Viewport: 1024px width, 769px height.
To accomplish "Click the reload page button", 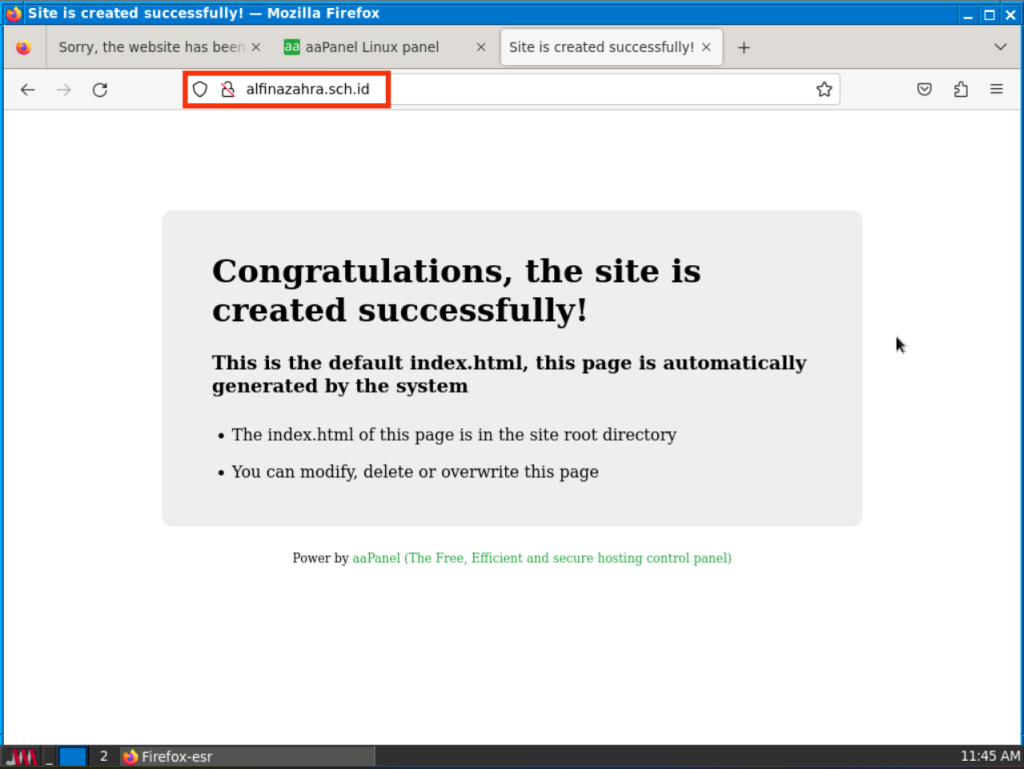I will 100,90.
